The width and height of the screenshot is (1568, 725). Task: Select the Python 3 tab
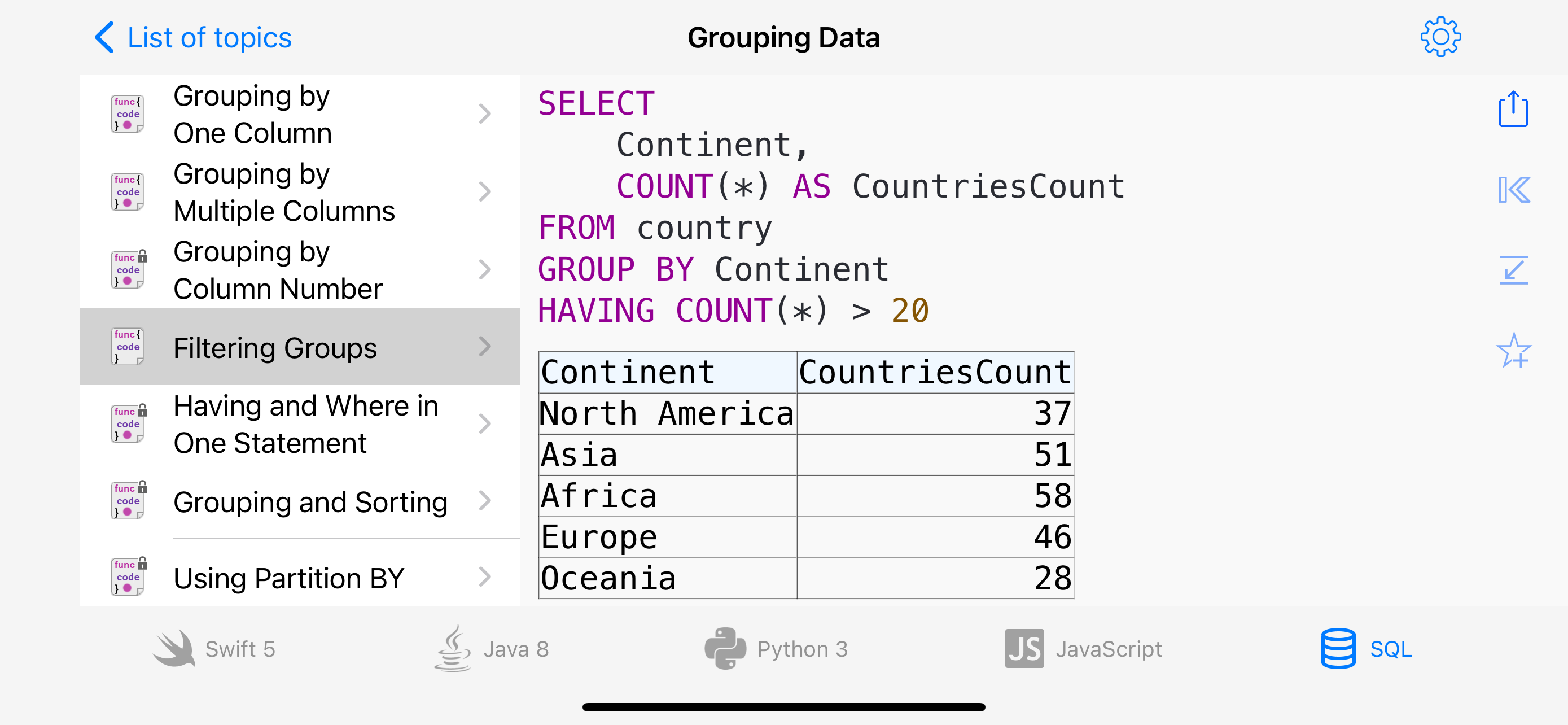pyautogui.click(x=776, y=649)
